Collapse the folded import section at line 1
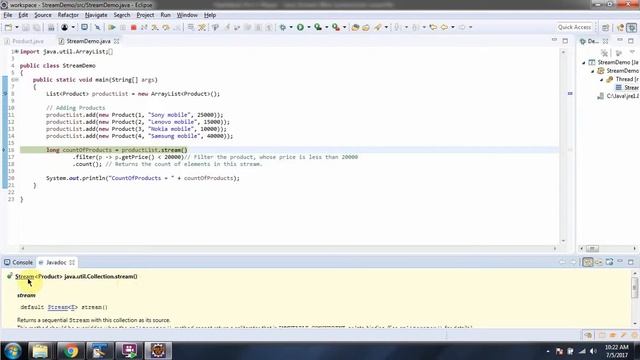This screenshot has height=360, width=640. coord(16,51)
